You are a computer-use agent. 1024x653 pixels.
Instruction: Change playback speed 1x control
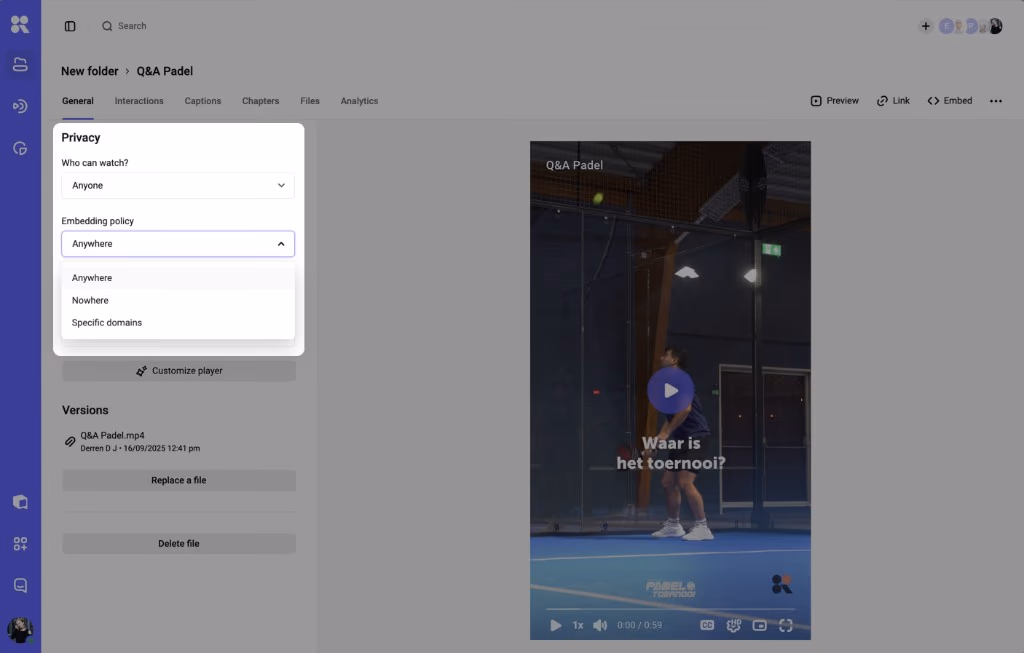coord(578,625)
